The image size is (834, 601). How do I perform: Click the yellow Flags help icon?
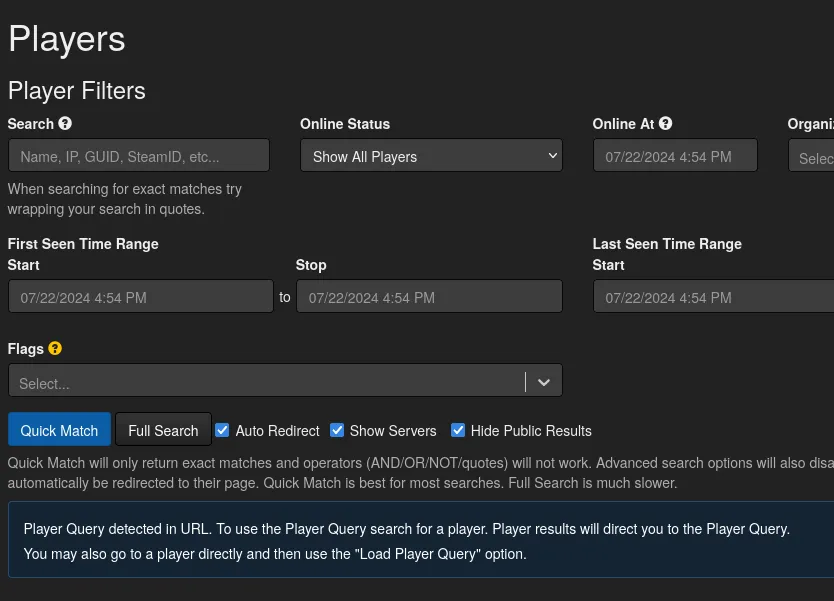click(x=55, y=349)
